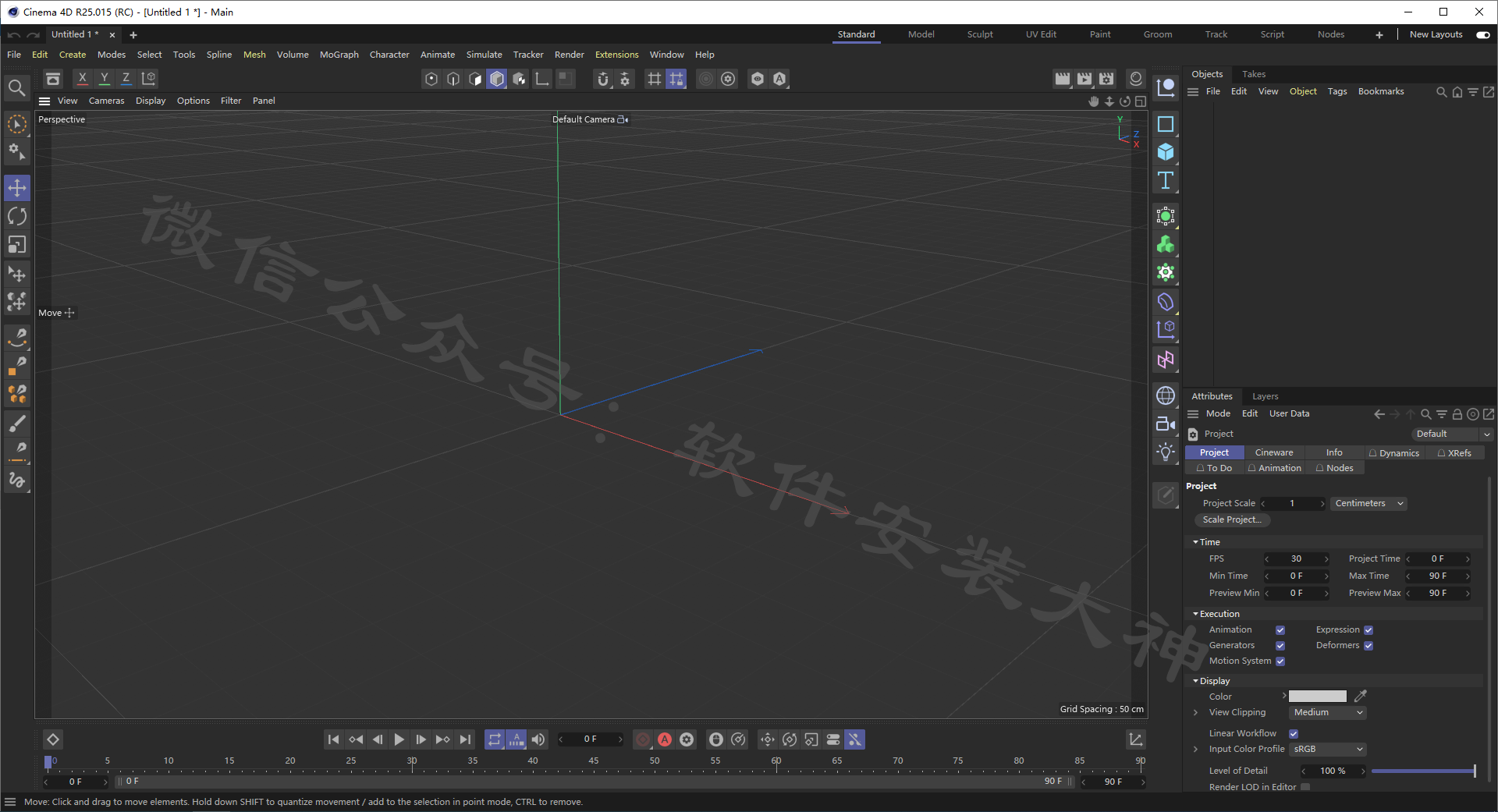Open Edit Render Settings icon
The image size is (1498, 812).
(1106, 79)
